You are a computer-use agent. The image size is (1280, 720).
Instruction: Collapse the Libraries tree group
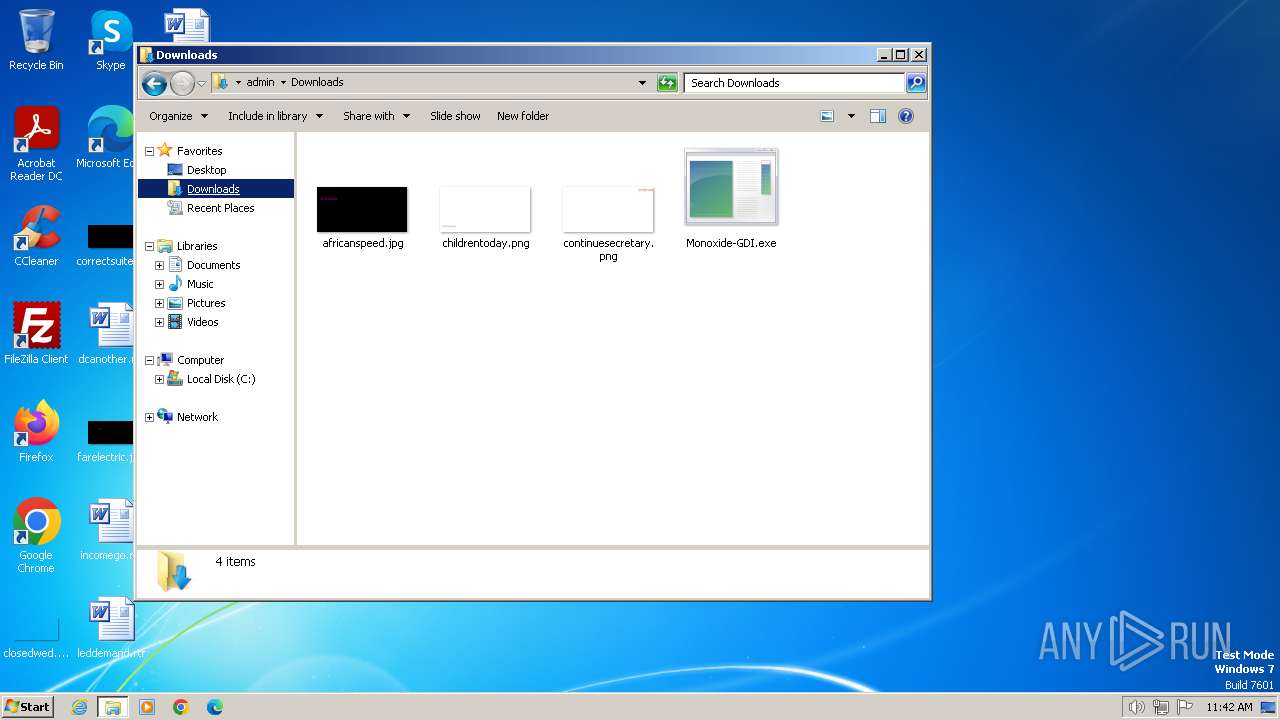150,246
